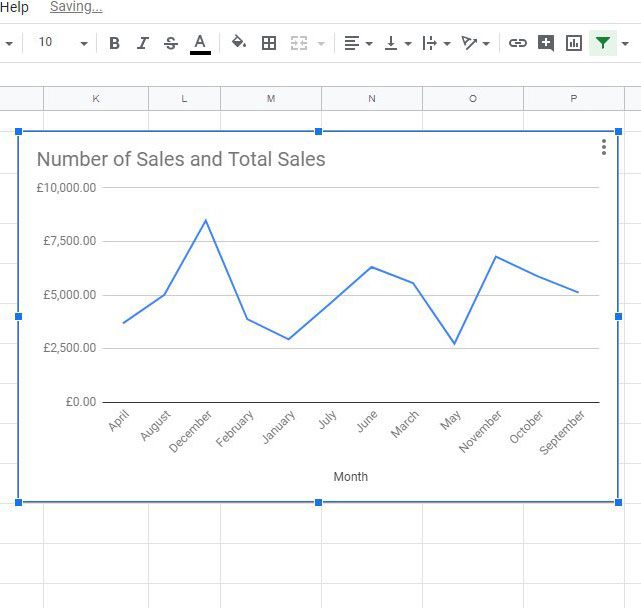Open the text color picker

tap(200, 43)
